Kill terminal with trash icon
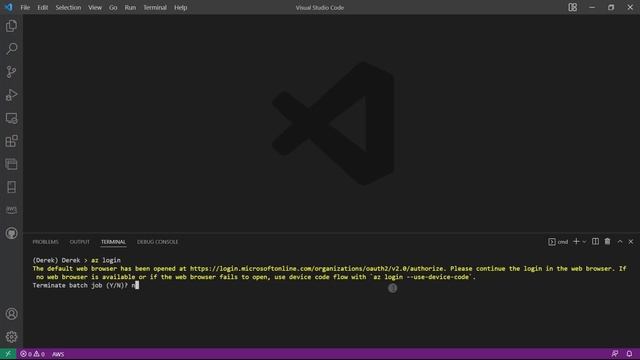The height and width of the screenshot is (360, 640). pos(607,242)
